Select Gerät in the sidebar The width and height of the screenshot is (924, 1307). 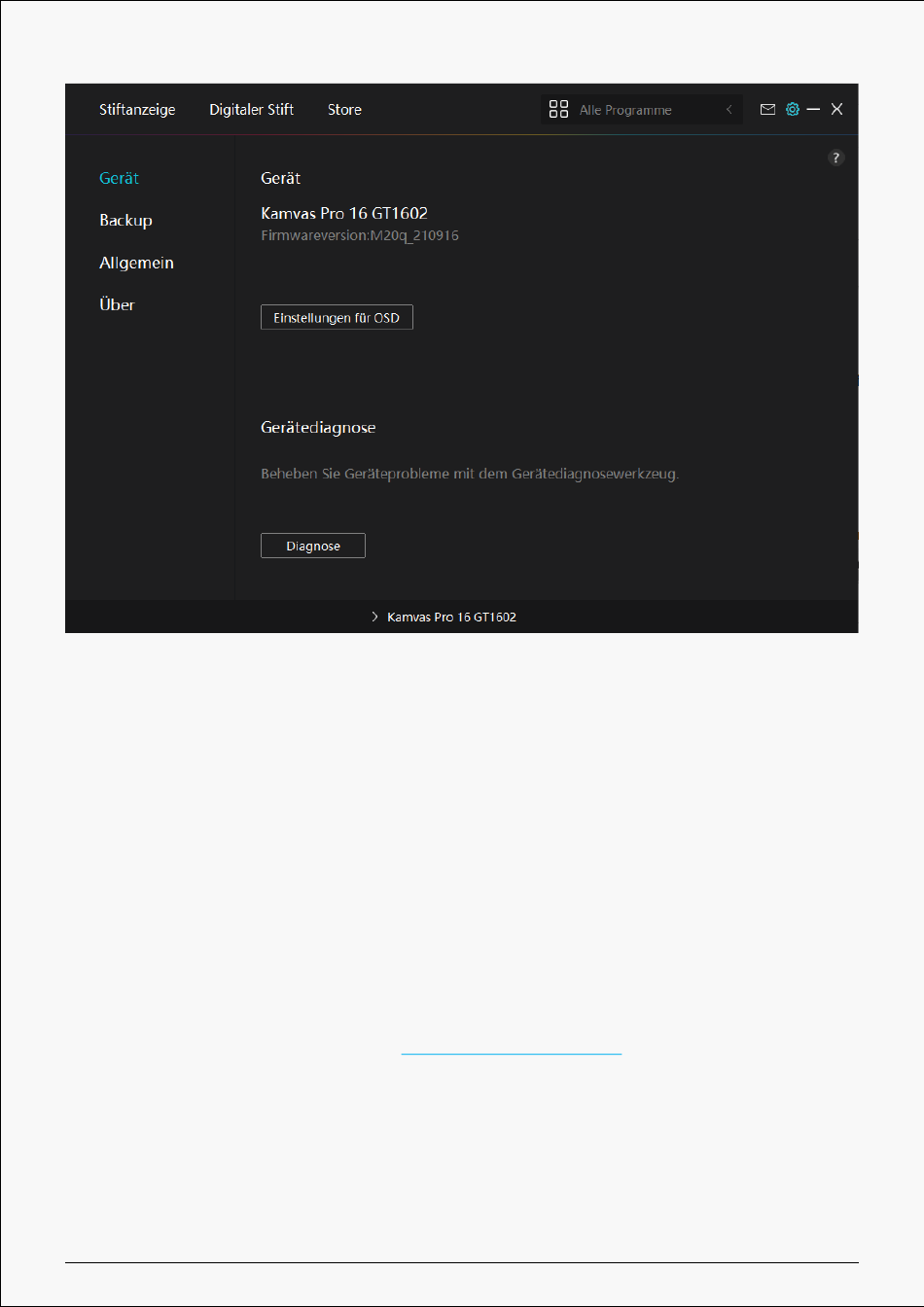point(119,178)
